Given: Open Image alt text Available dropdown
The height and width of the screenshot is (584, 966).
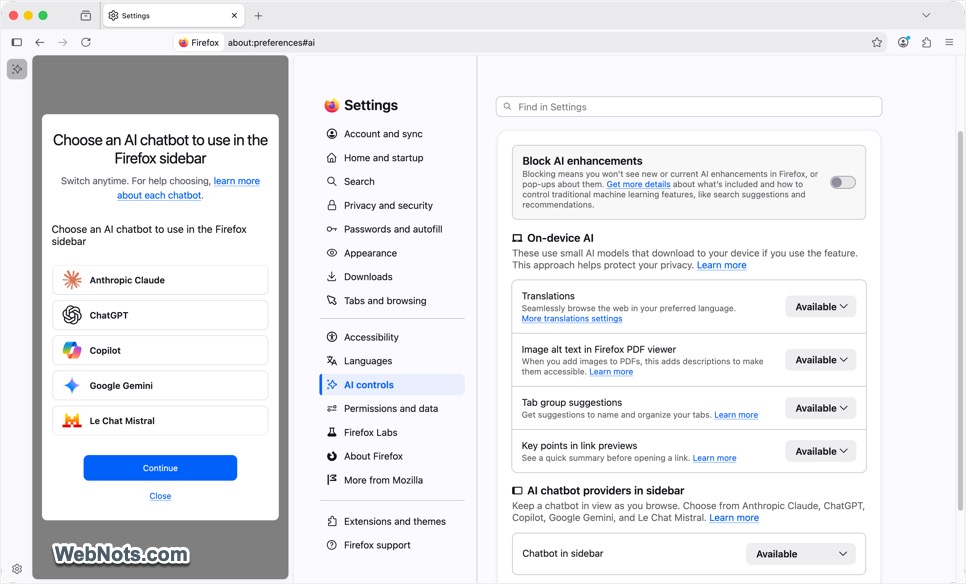Looking at the screenshot, I should 821,360.
